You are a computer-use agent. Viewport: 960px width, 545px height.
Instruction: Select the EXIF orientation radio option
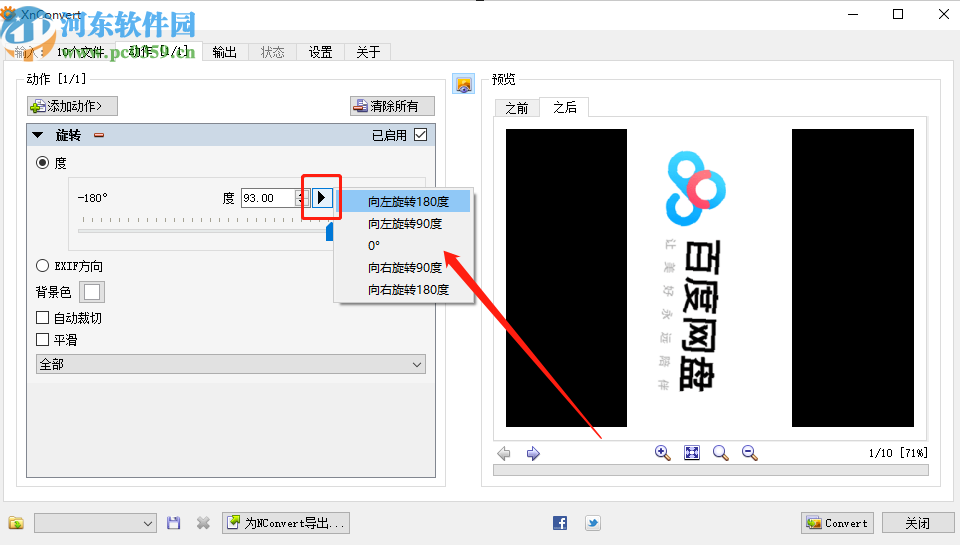click(x=42, y=266)
